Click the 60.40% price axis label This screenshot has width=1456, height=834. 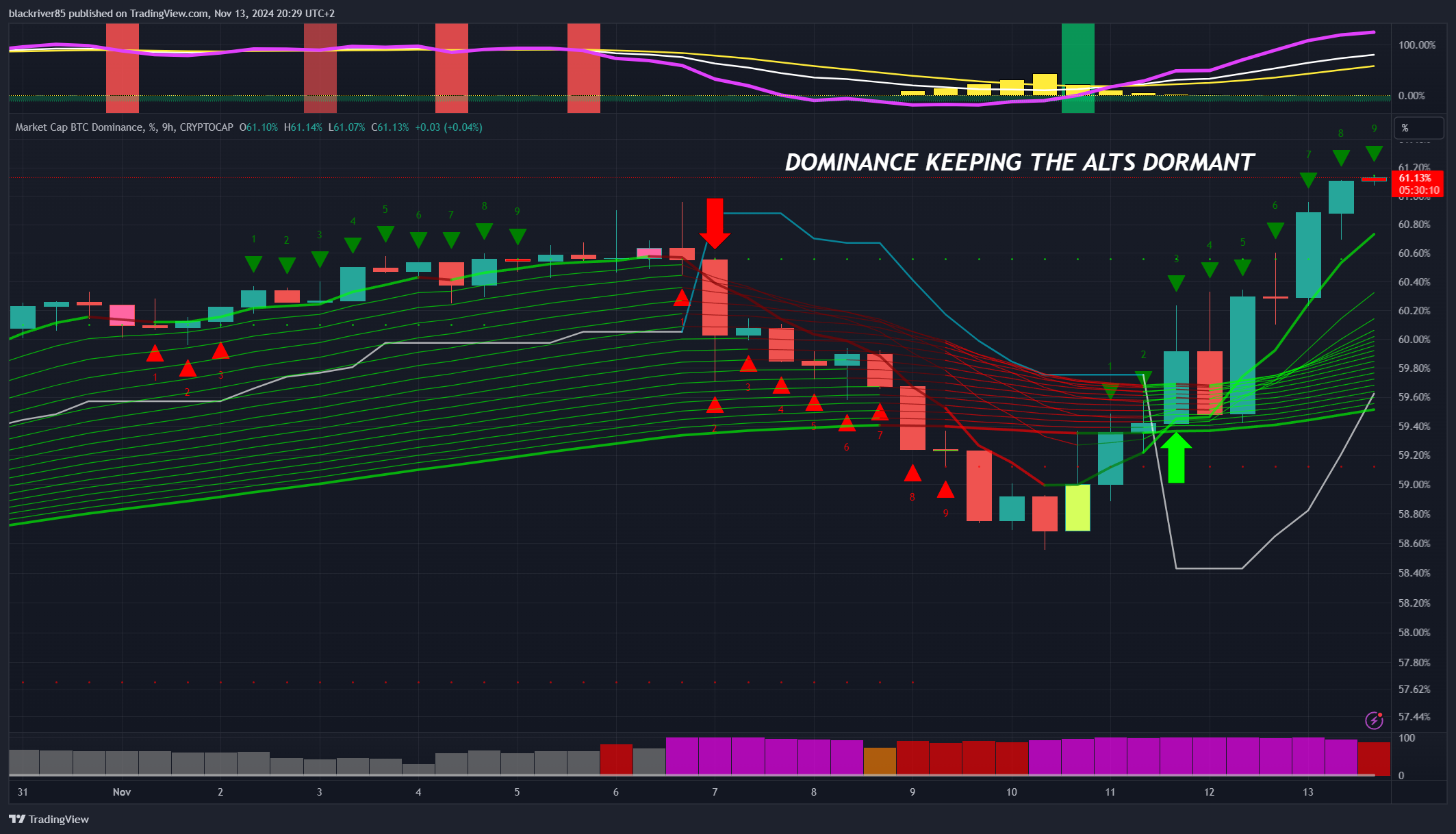point(1414,282)
